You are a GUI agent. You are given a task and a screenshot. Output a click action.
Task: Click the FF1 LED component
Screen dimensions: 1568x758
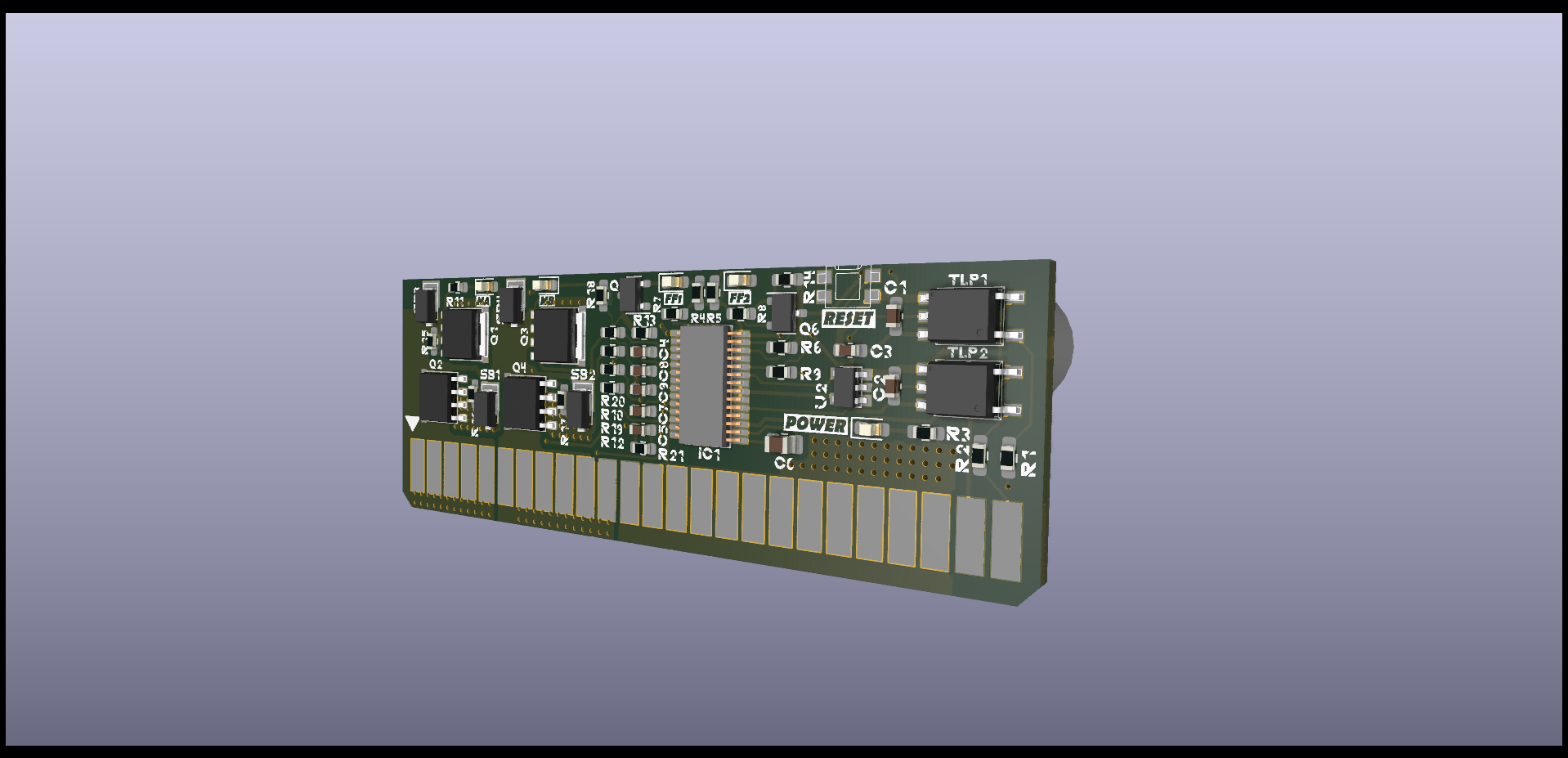[x=672, y=284]
